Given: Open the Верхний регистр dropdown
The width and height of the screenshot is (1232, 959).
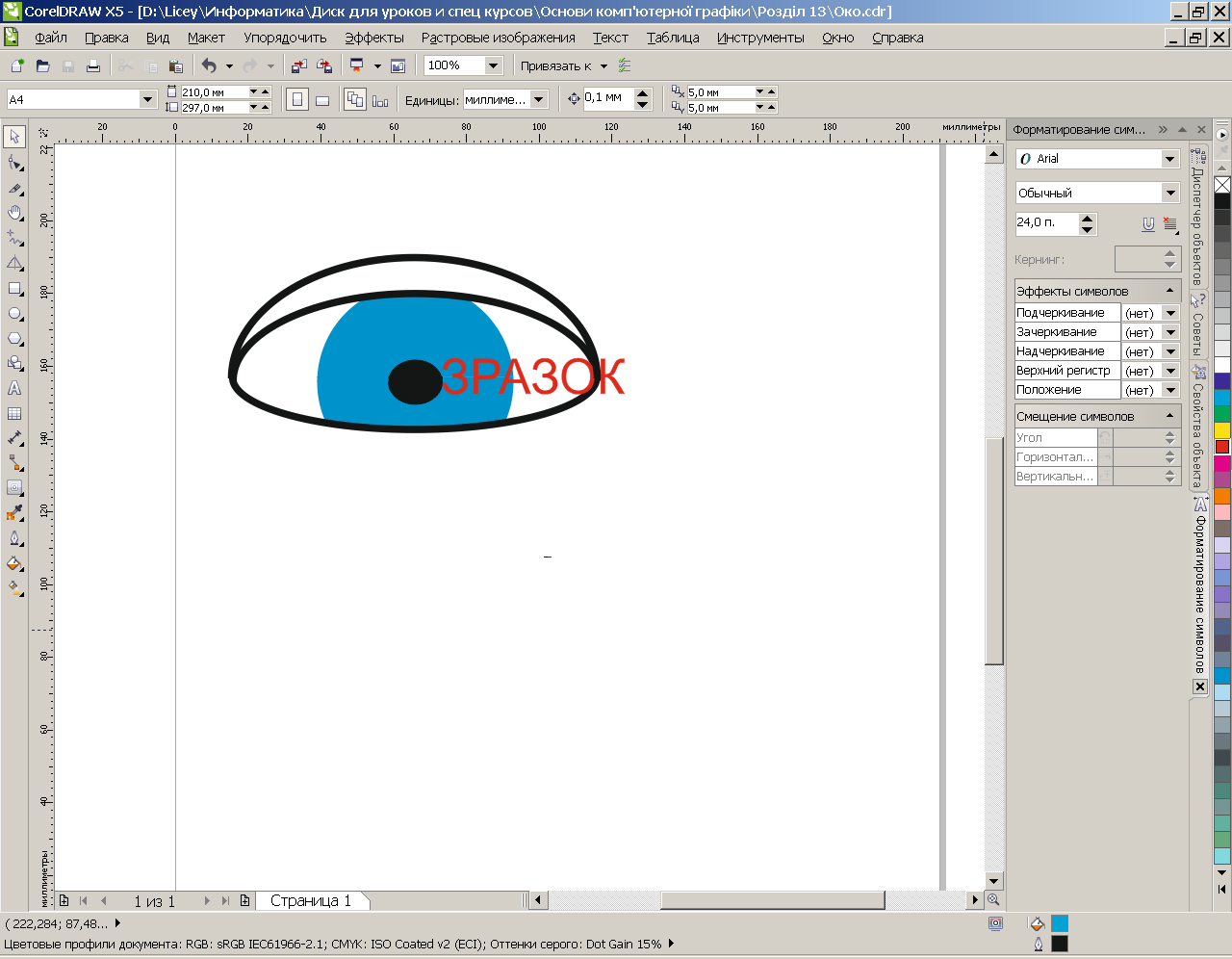Looking at the screenshot, I should click(x=1170, y=371).
